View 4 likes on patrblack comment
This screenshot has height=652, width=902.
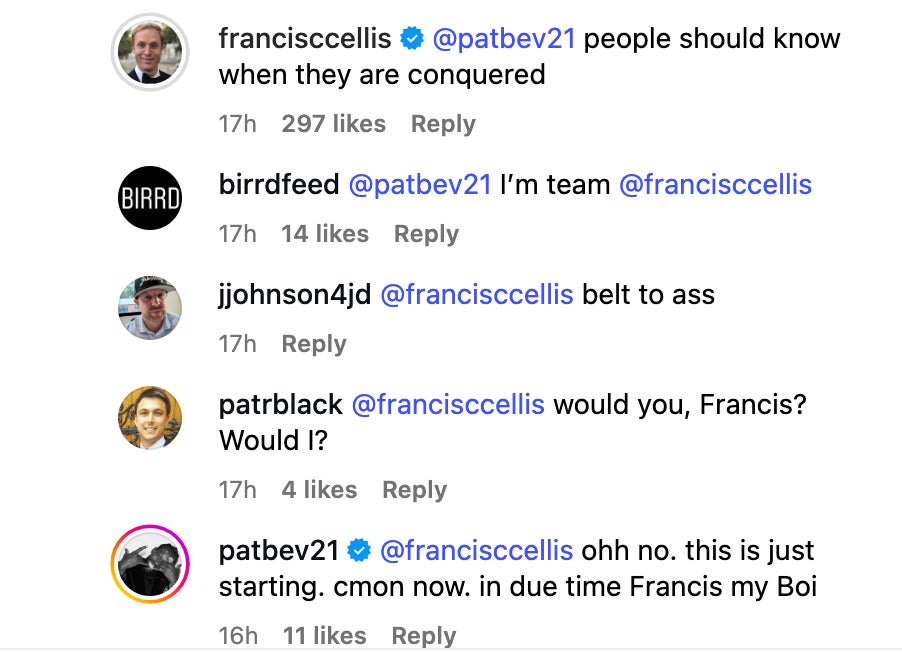[x=319, y=490]
